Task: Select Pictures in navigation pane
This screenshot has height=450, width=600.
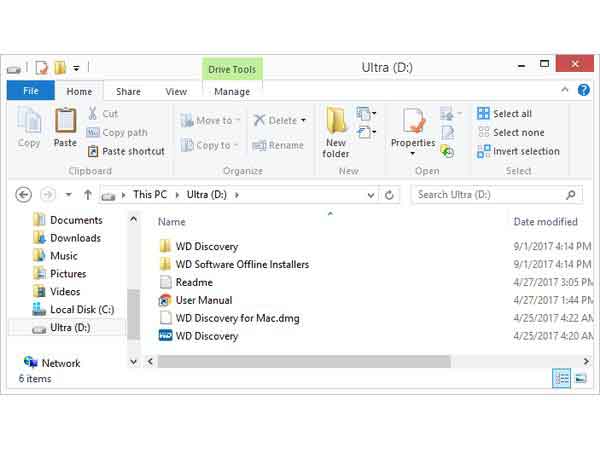Action: 59,274
